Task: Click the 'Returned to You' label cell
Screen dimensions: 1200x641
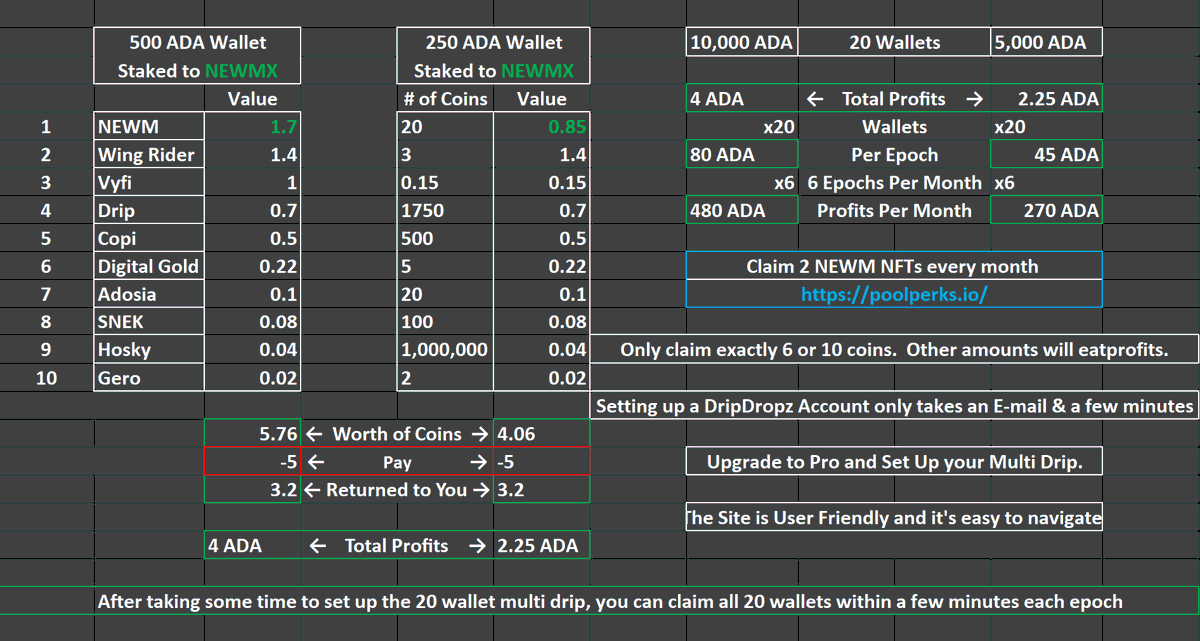Action: 397,490
